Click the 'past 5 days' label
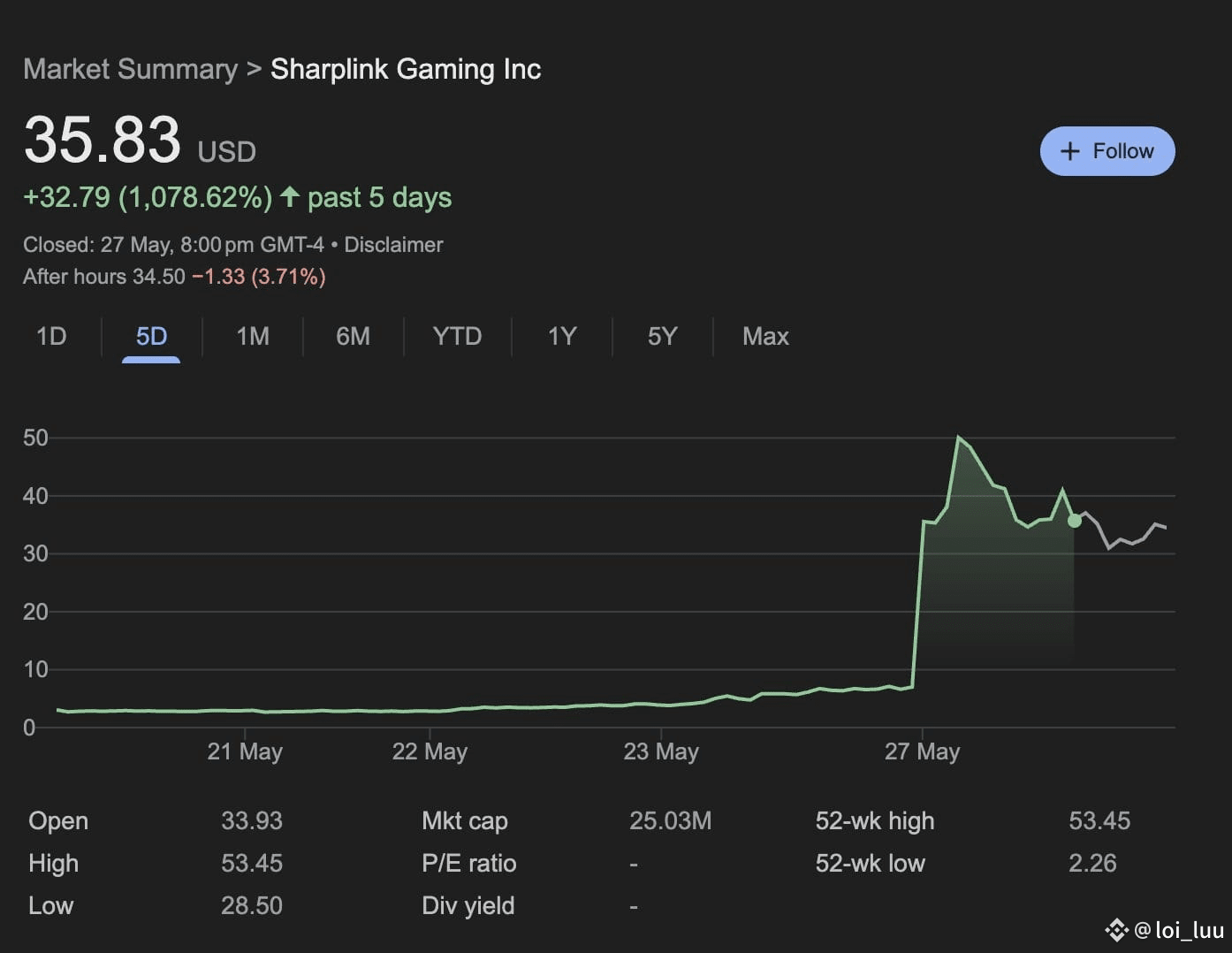Screen dimensions: 1232x953 [x=379, y=197]
